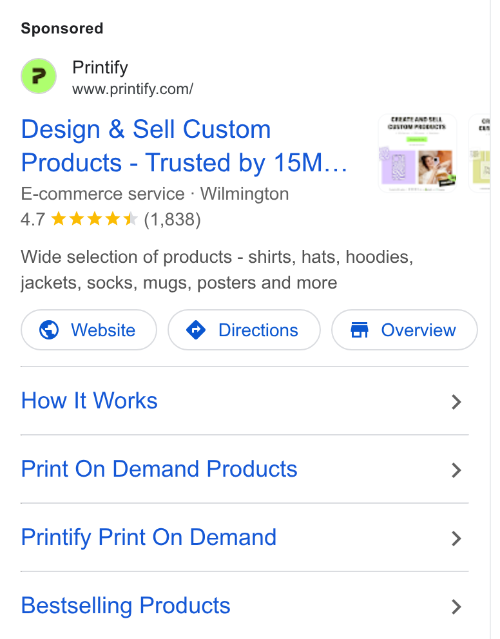Expand the How It Works chevron

click(x=456, y=402)
